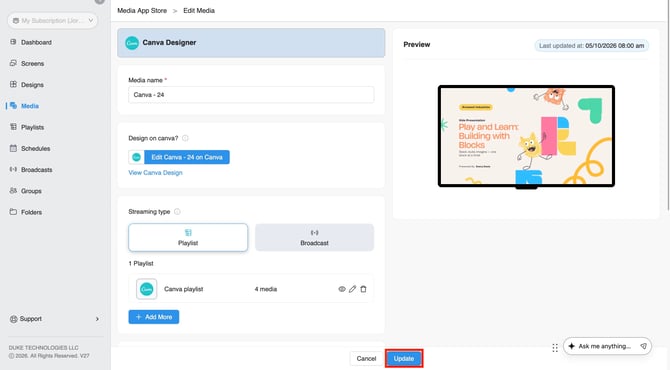
Task: Click the assistant drag handle dots
Action: pyautogui.click(x=555, y=348)
